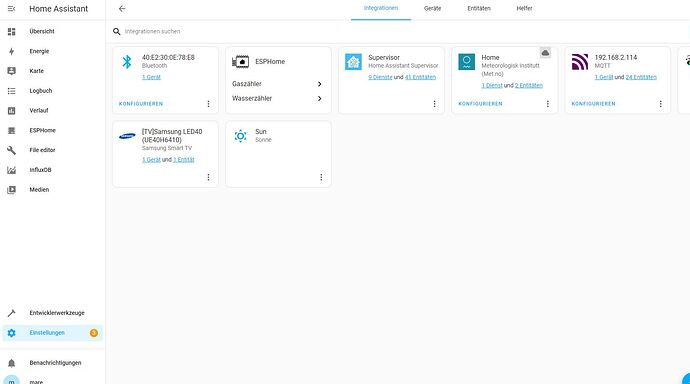Open Entwicklerwerkzeuge hammer icon
Screen dimensions: 690x384
pyautogui.click(x=11, y=313)
